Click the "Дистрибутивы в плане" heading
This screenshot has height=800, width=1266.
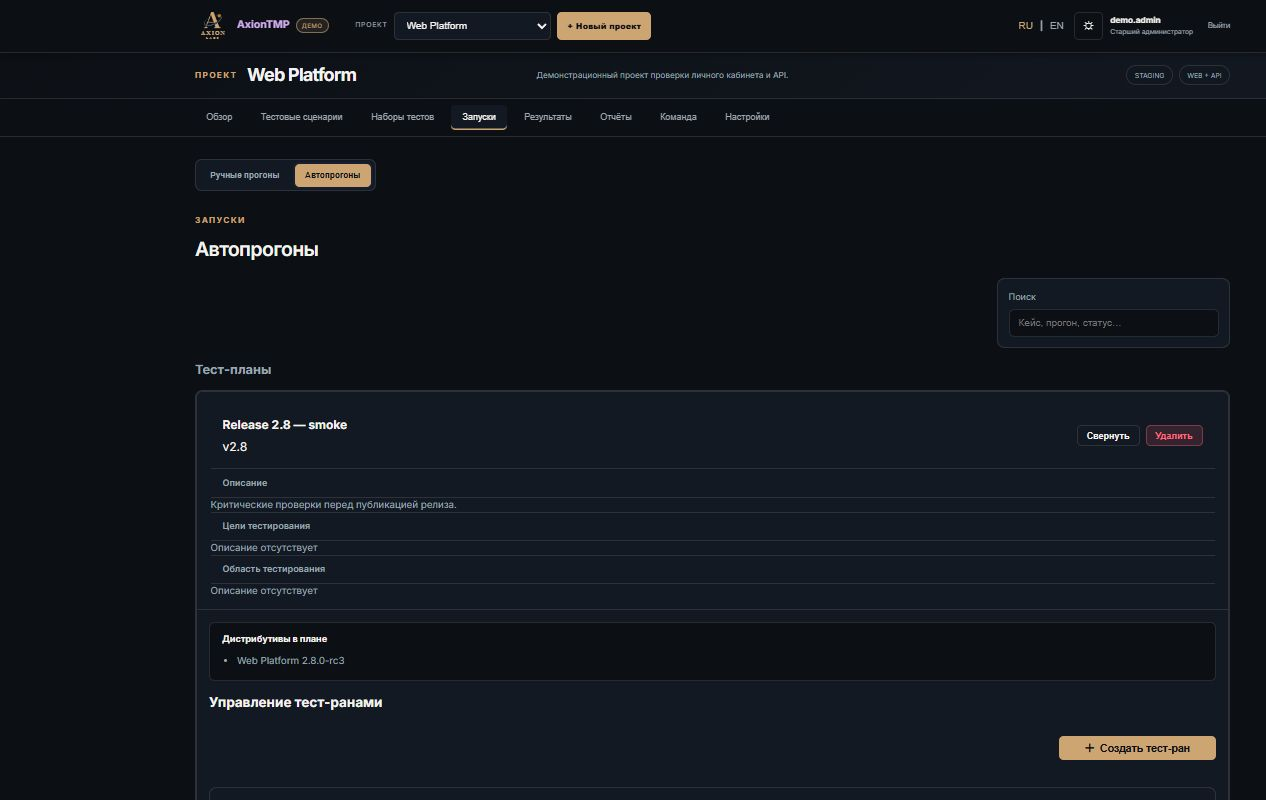[275, 639]
